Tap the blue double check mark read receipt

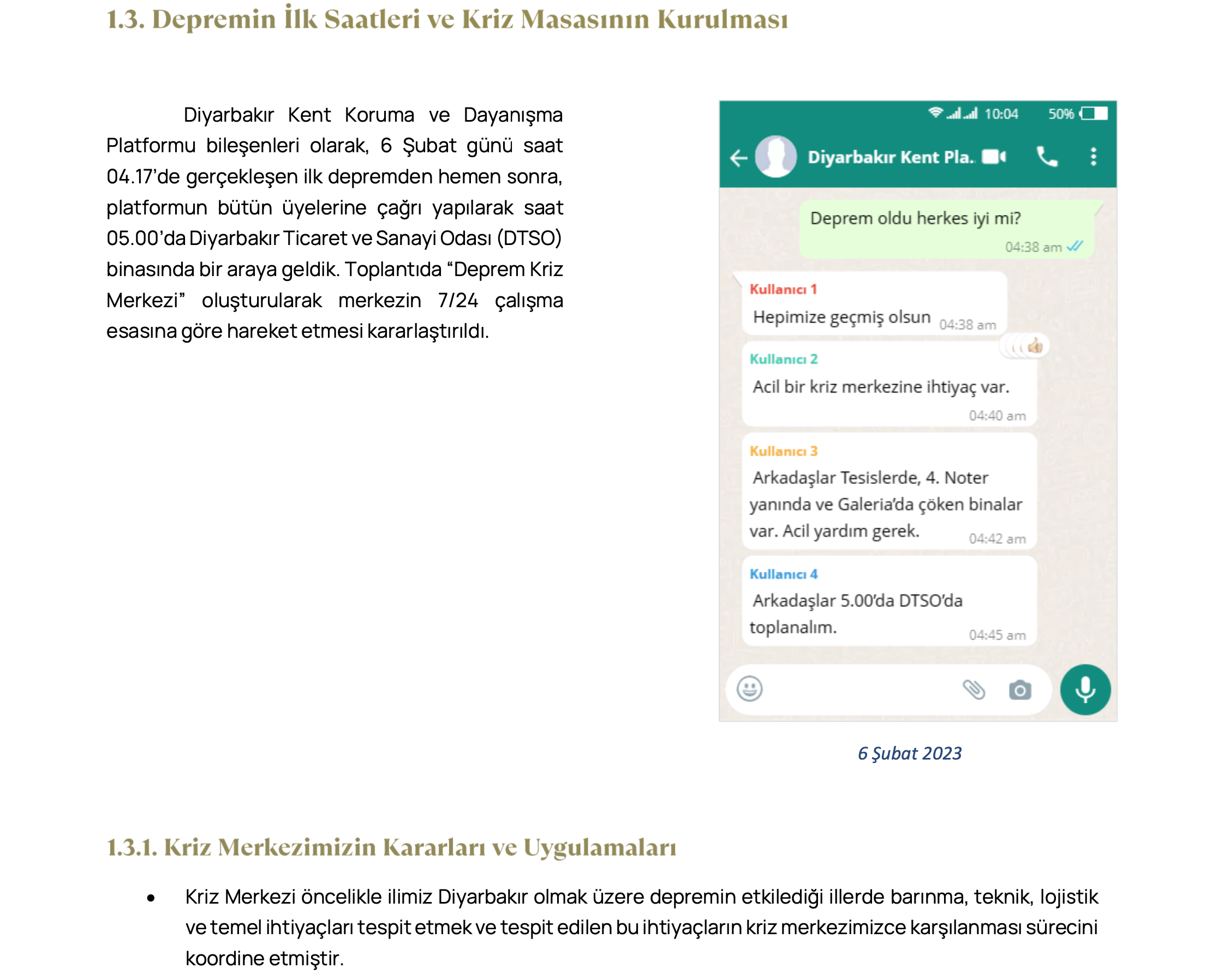[1075, 247]
